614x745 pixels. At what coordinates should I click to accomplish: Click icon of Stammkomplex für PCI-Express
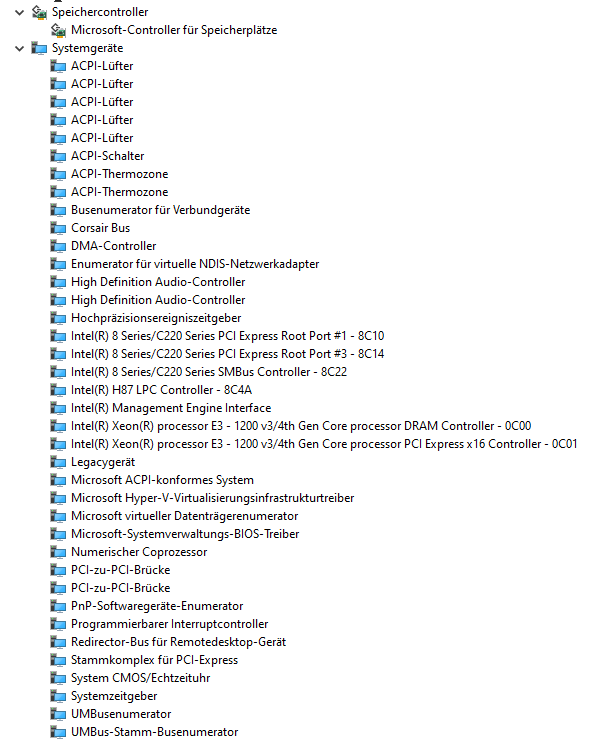58,660
